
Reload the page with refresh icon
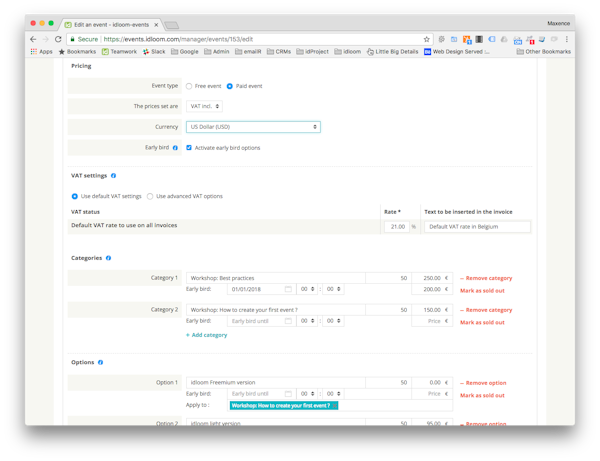(x=58, y=39)
